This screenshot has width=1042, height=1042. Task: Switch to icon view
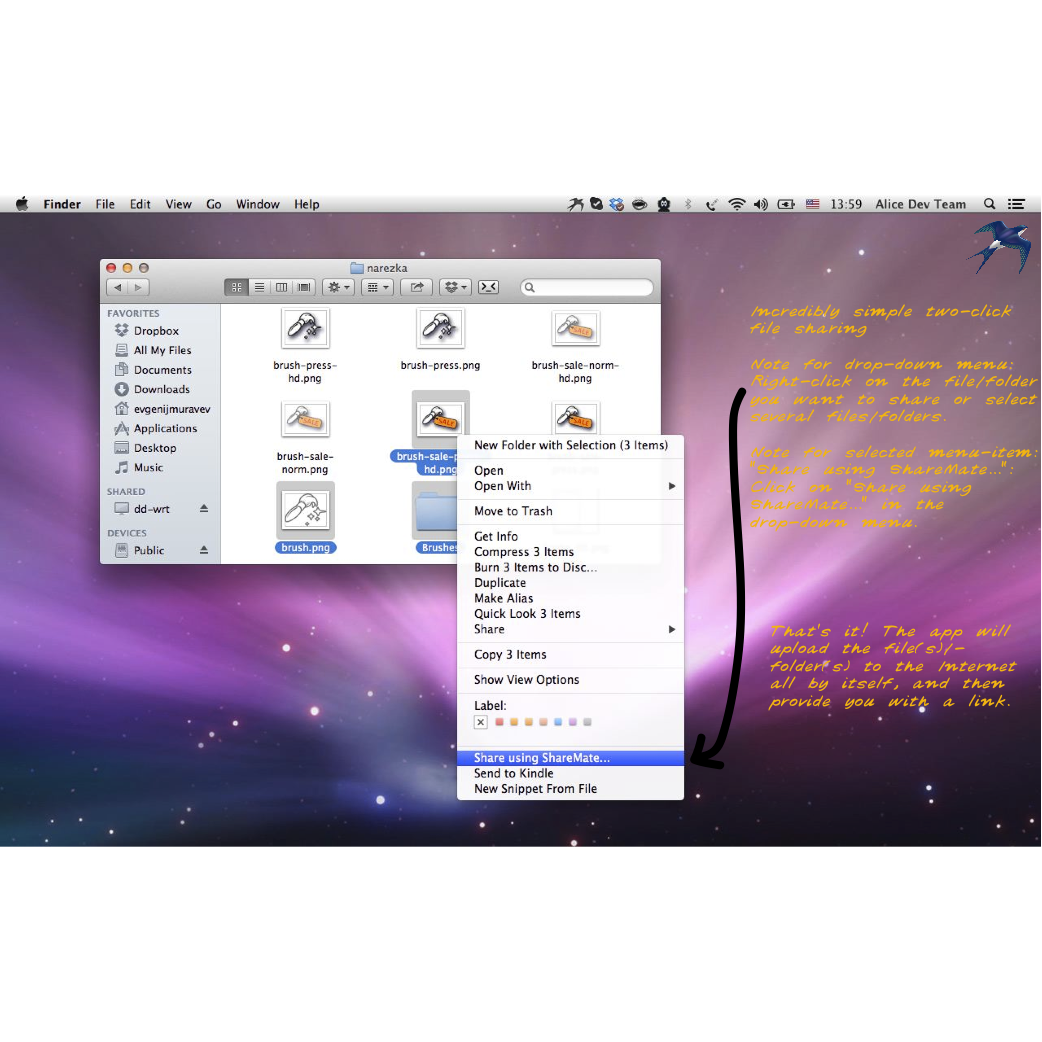coord(237,287)
